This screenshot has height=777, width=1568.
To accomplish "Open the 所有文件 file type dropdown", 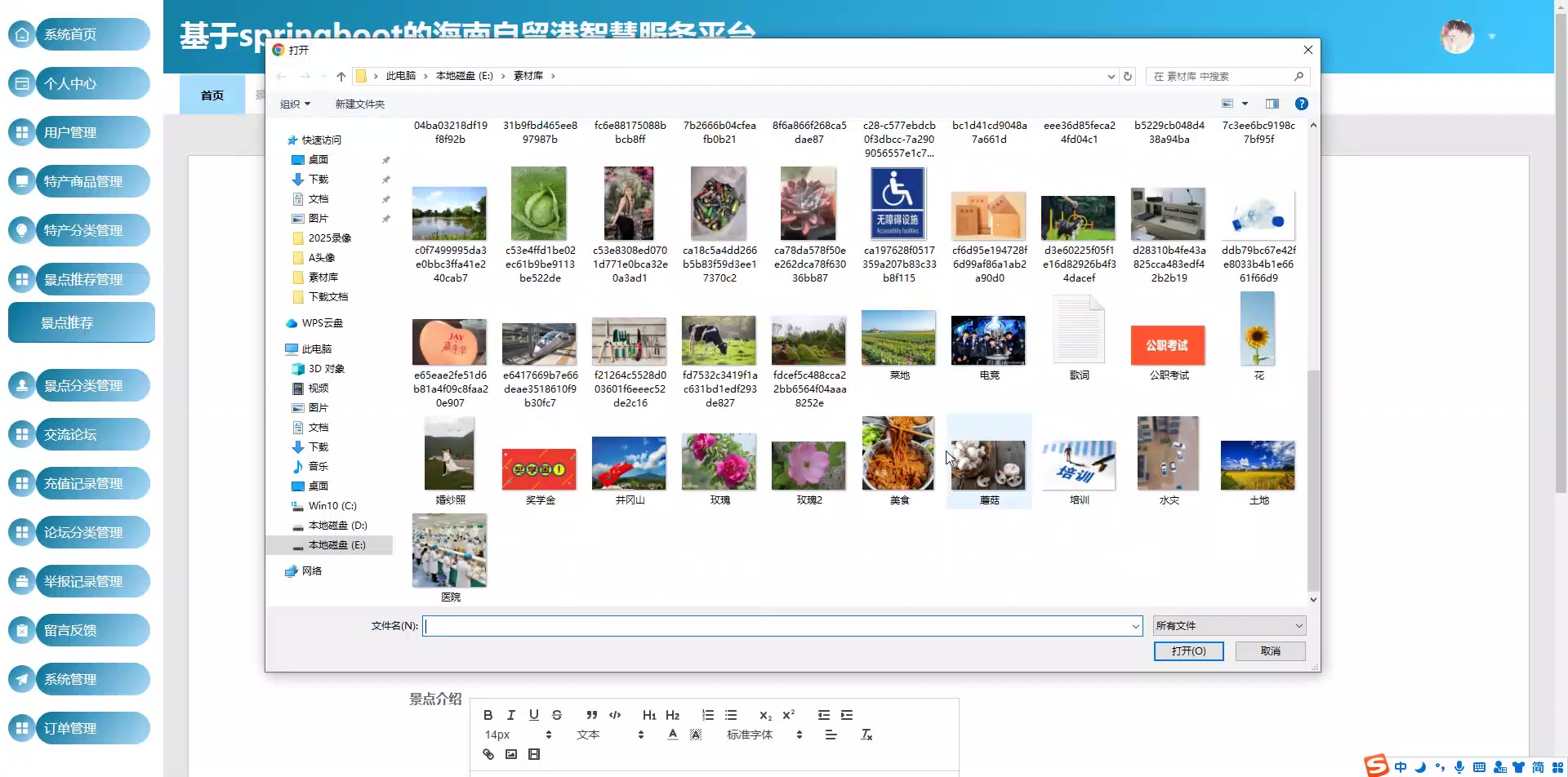I will 1229,626.
